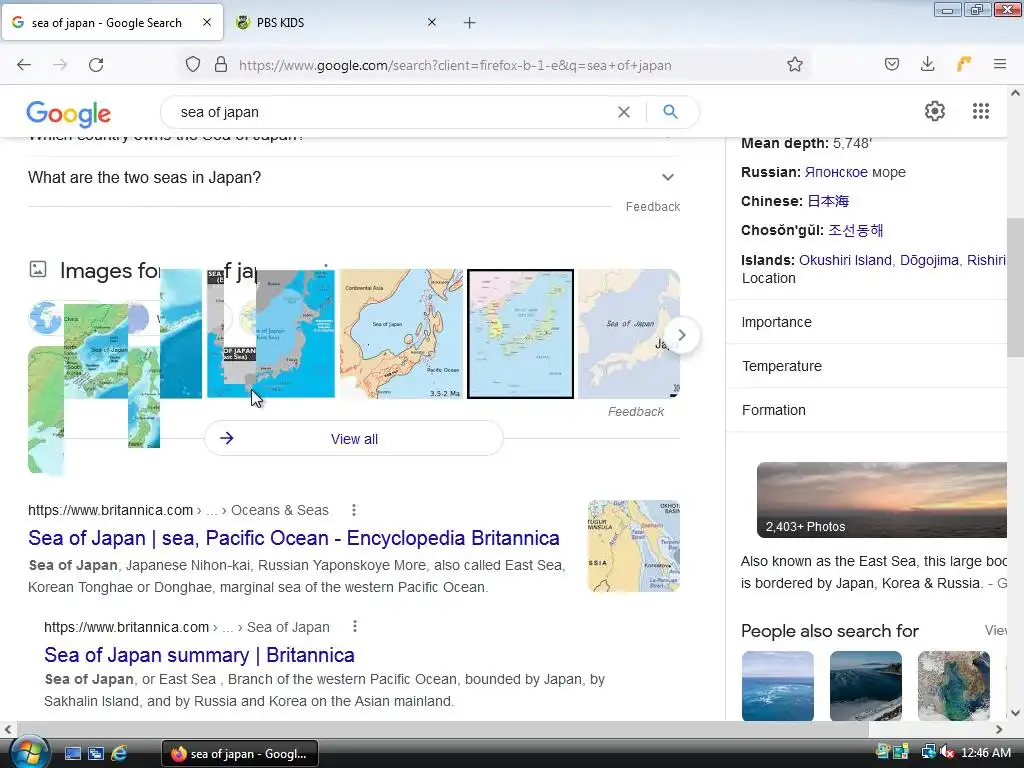The image size is (1024, 768).
Task: Expand the Formation section
Action: [x=866, y=410]
